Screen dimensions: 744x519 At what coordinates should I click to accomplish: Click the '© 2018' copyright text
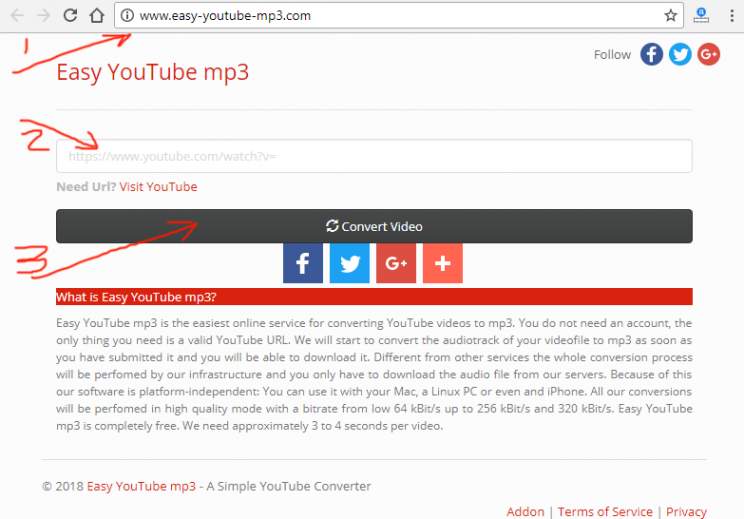coord(63,486)
